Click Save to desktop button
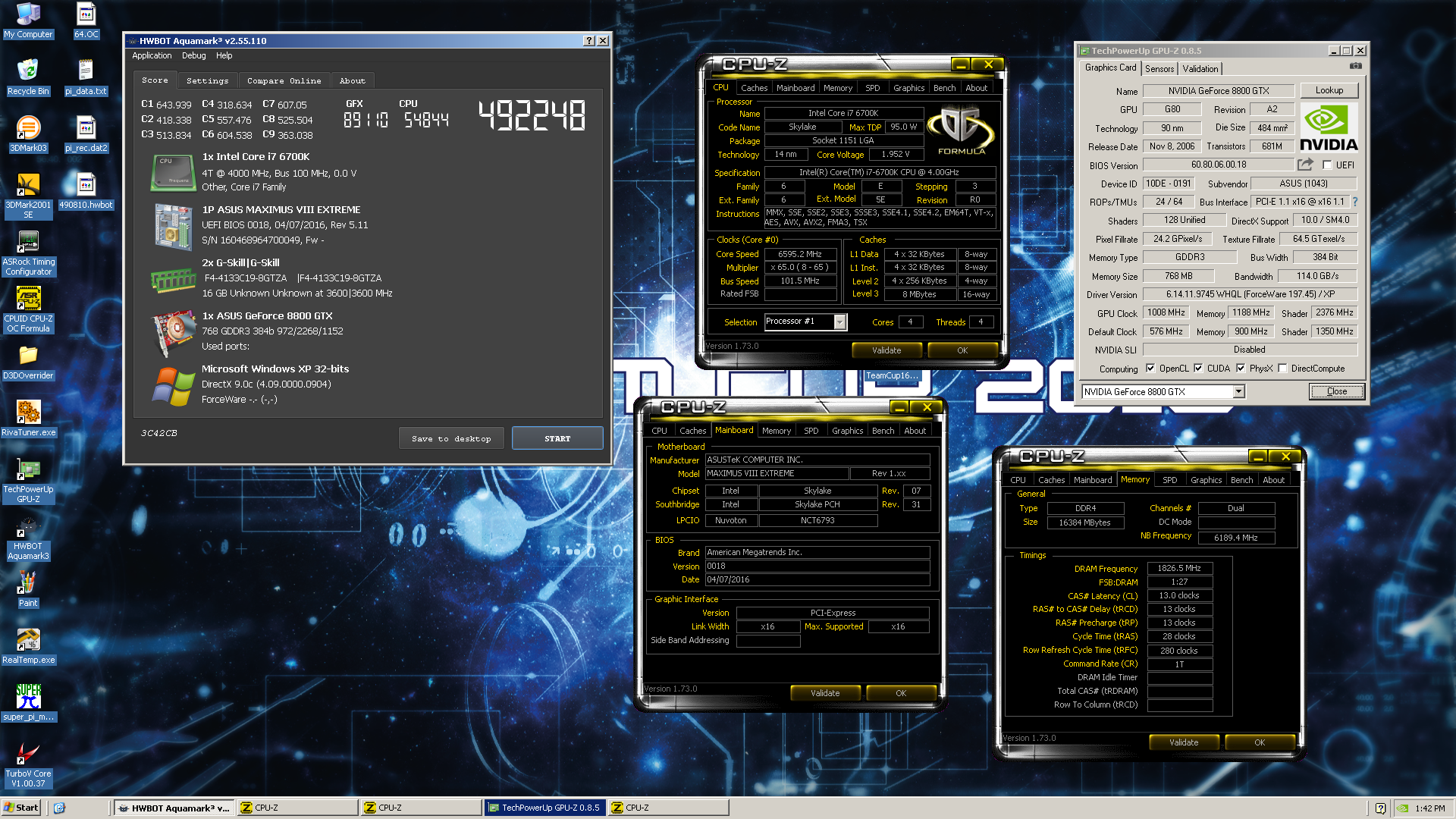 tap(451, 438)
